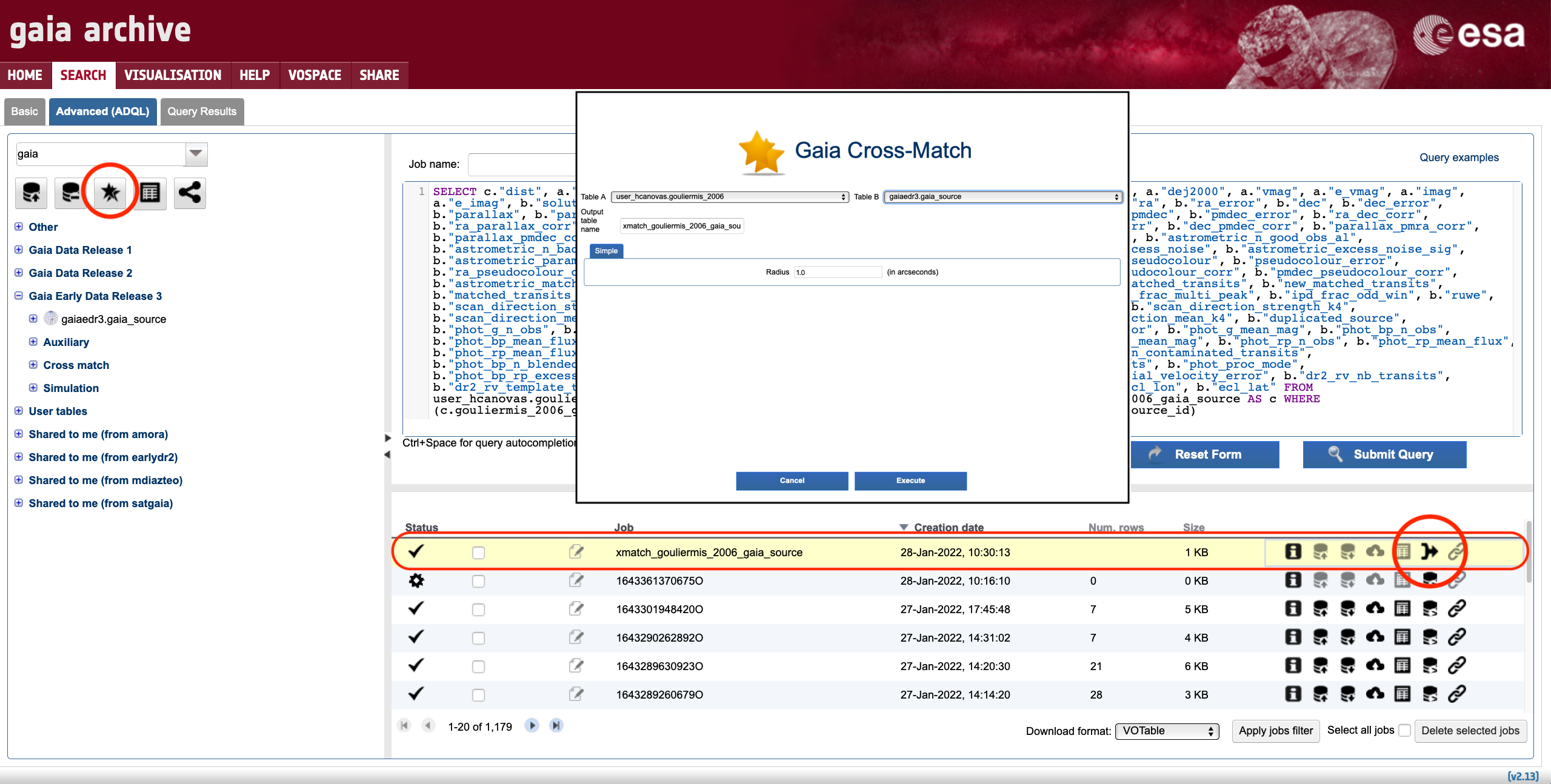Click chain link icon for job 1643301948420O
The image size is (1551, 784).
click(x=1456, y=608)
